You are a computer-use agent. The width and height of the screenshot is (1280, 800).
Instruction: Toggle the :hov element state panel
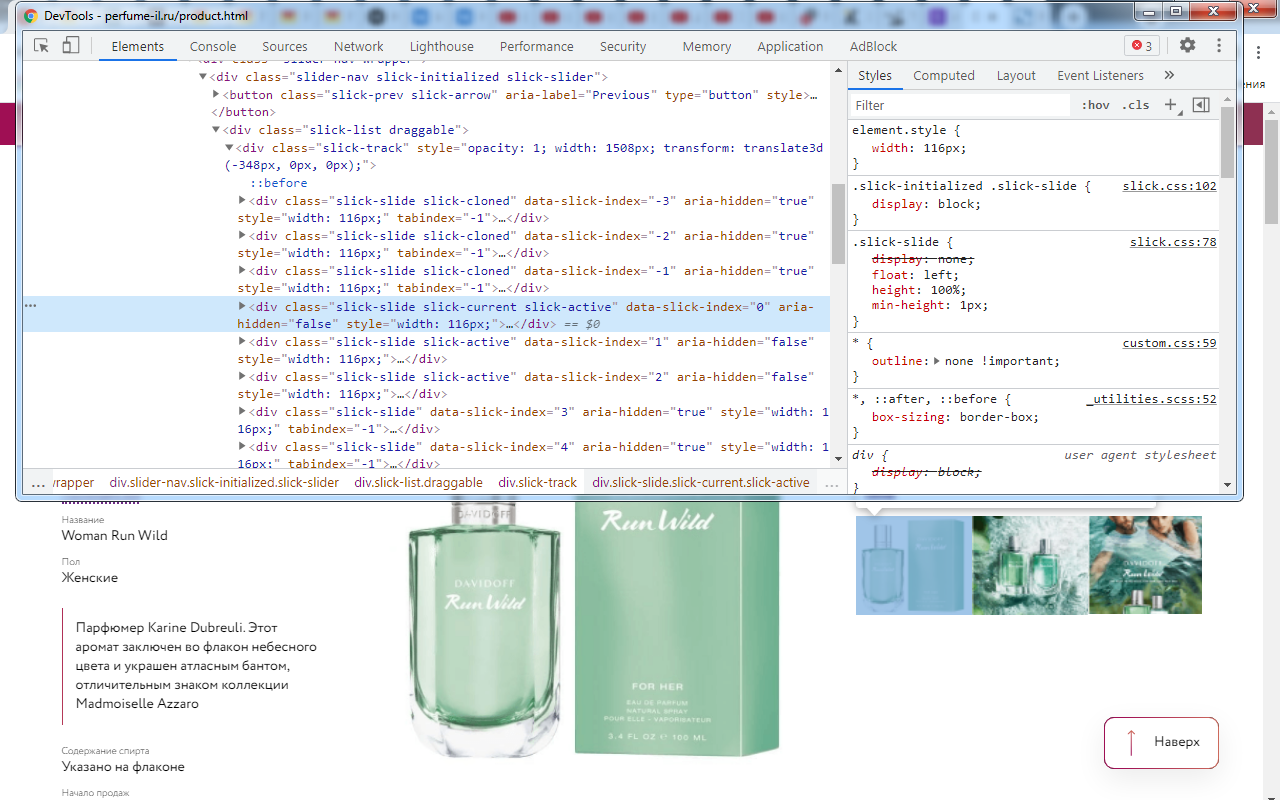(x=1095, y=105)
